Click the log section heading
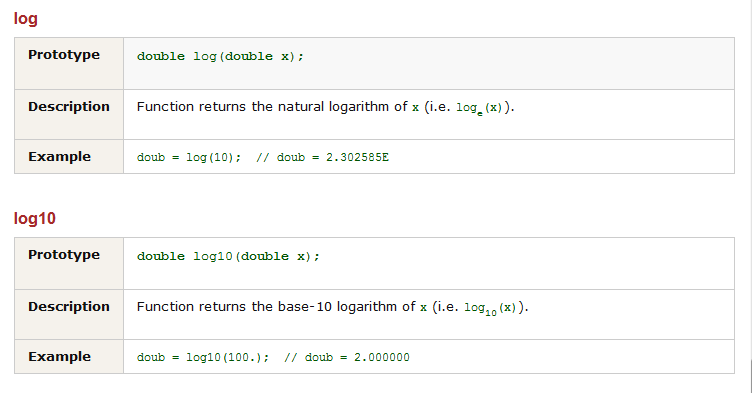 pyautogui.click(x=25, y=19)
